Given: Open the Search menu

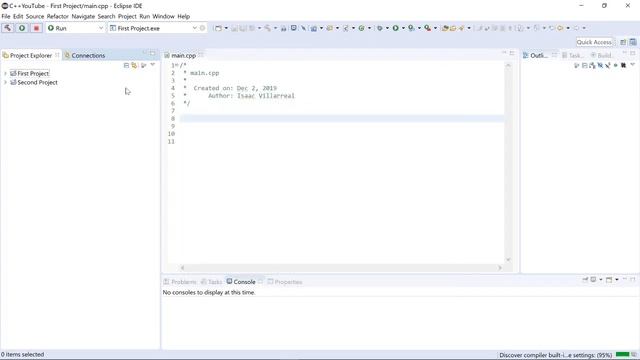Looking at the screenshot, I should click(106, 16).
